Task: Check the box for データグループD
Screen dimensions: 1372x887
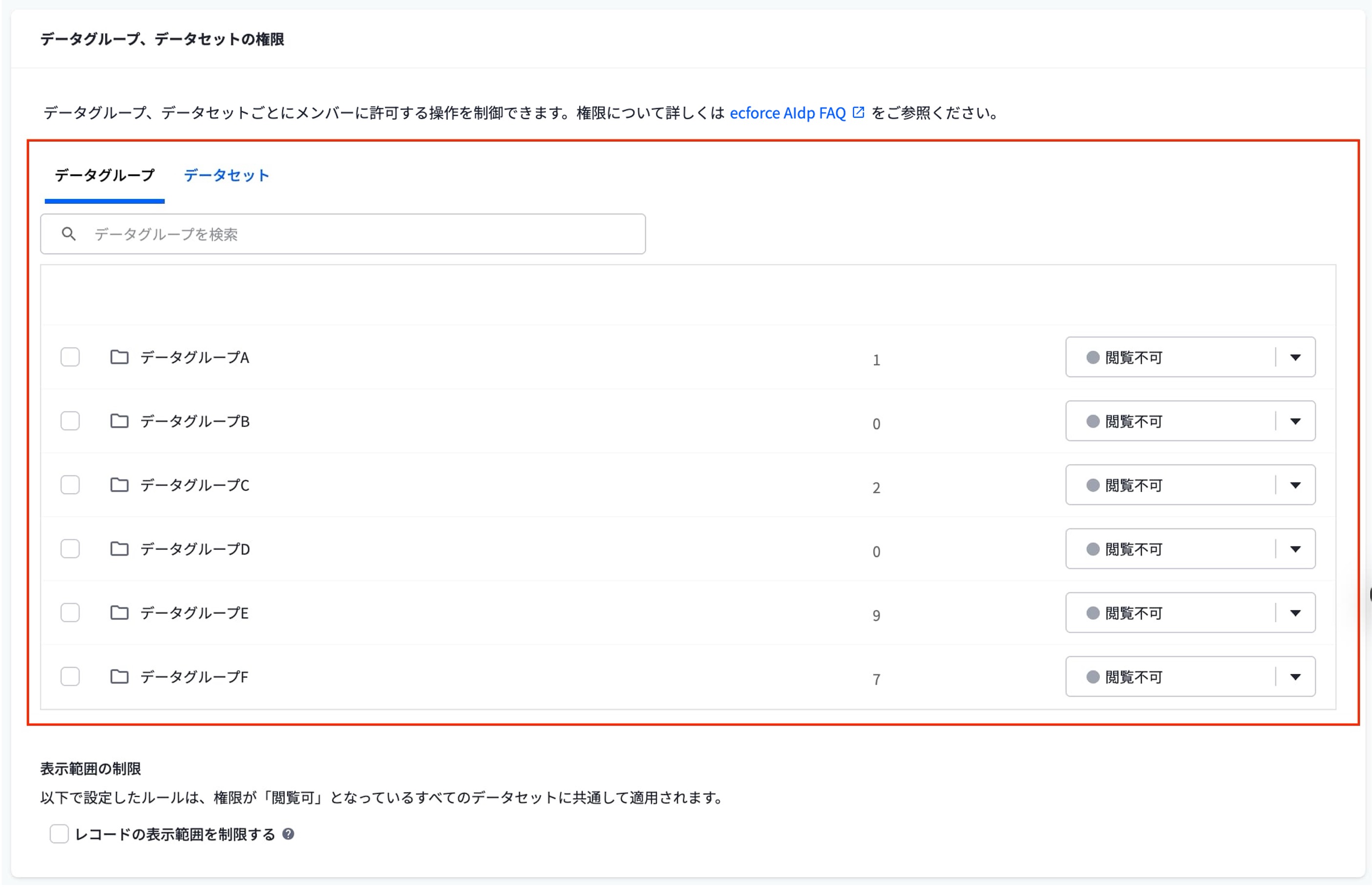Action: click(70, 549)
